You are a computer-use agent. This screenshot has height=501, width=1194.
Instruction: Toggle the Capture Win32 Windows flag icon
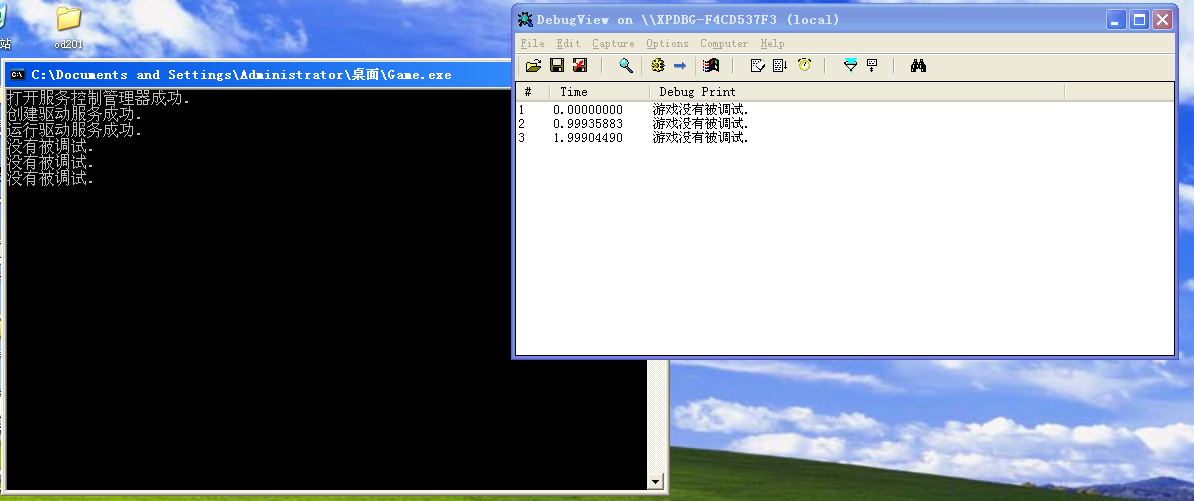pos(711,65)
